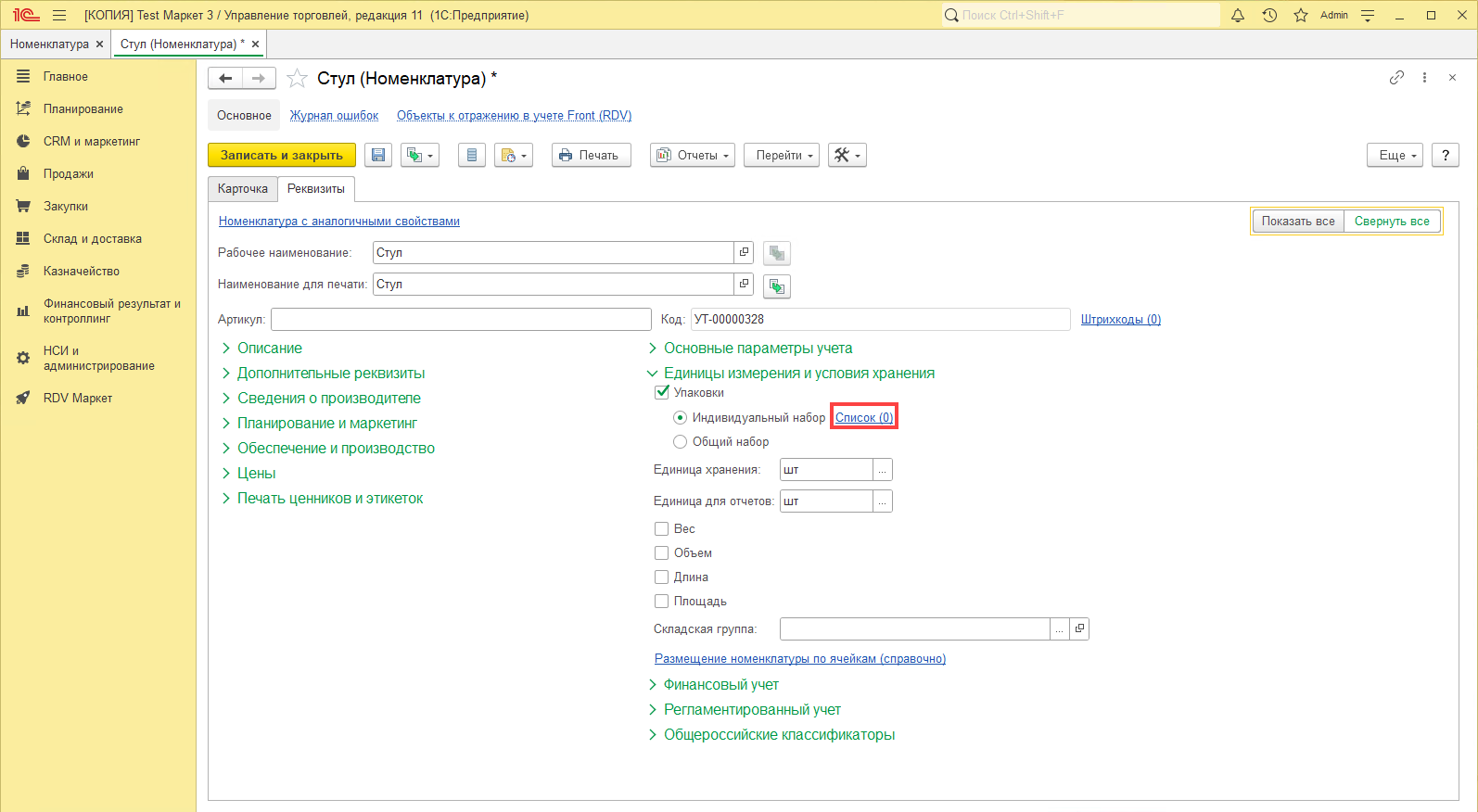Switch to the Карточка tab

243,189
